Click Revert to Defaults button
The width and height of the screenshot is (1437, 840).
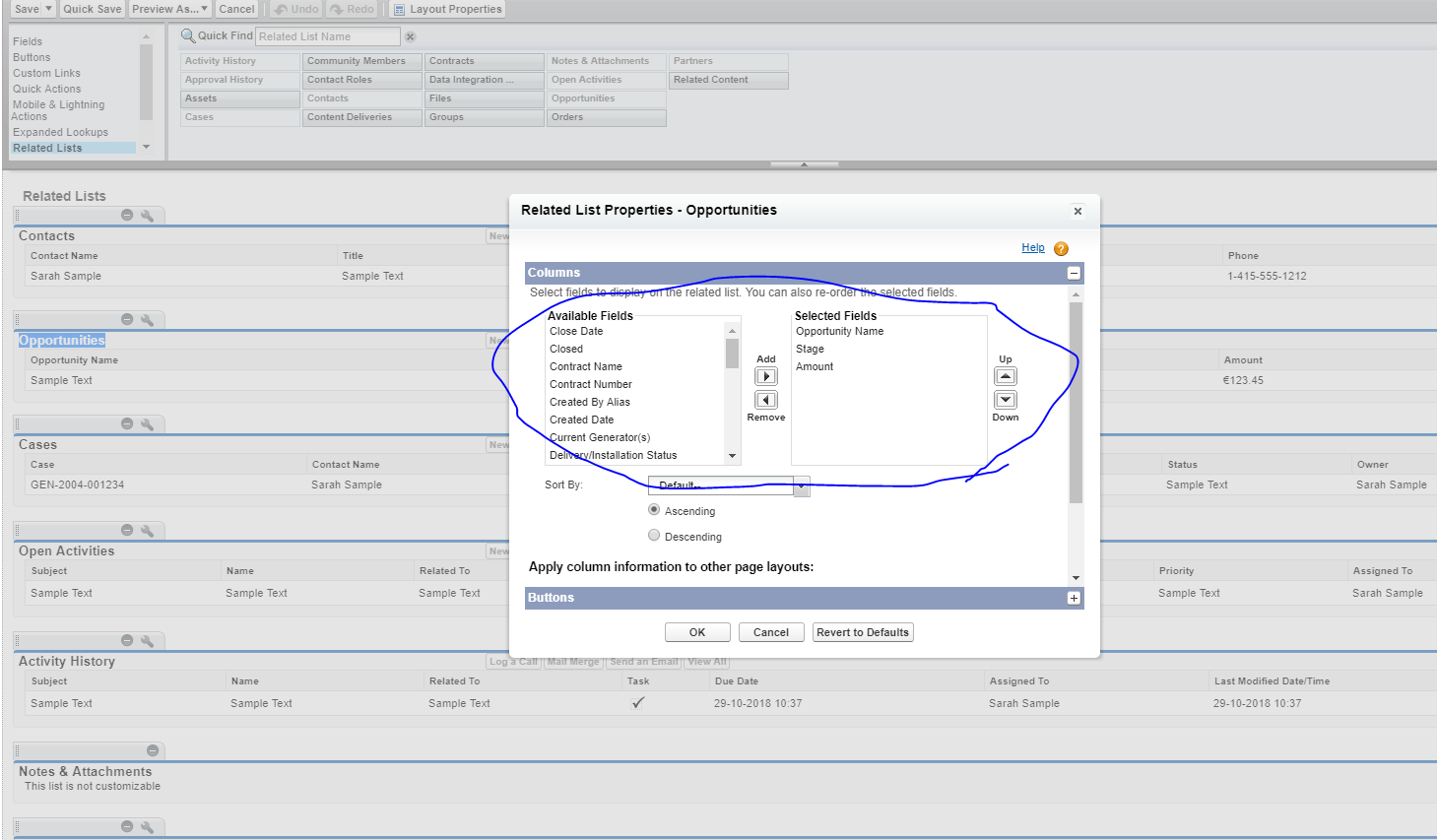click(x=862, y=632)
